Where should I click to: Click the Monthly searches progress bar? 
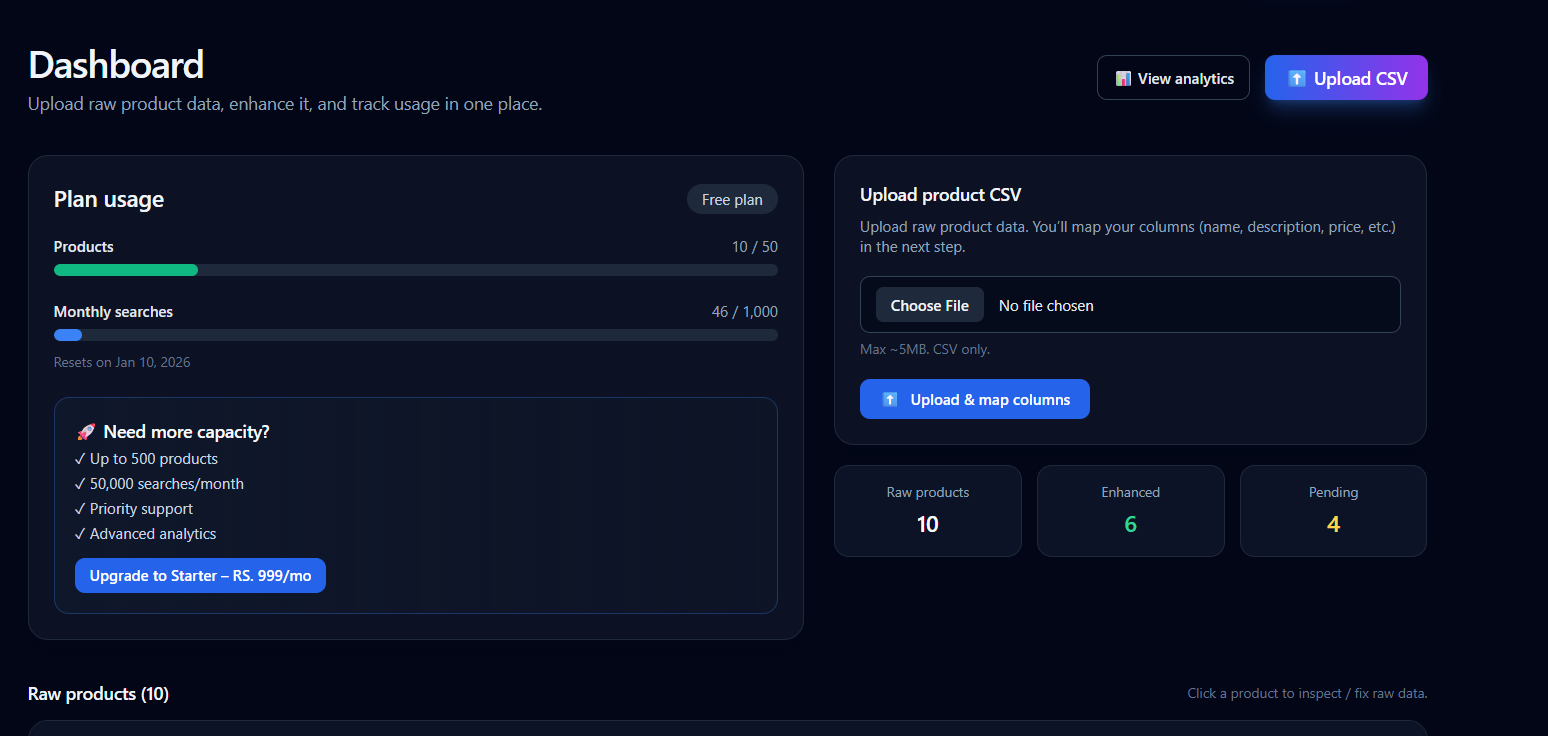[415, 335]
